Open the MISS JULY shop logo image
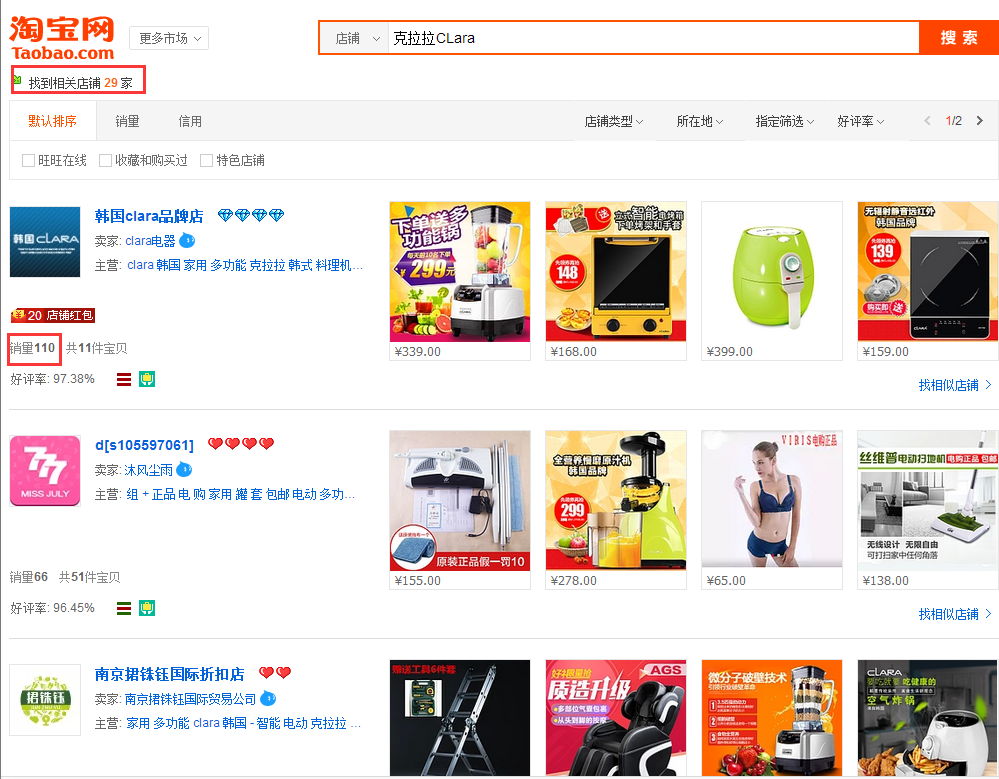Image resolution: width=999 pixels, height=779 pixels. point(45,471)
